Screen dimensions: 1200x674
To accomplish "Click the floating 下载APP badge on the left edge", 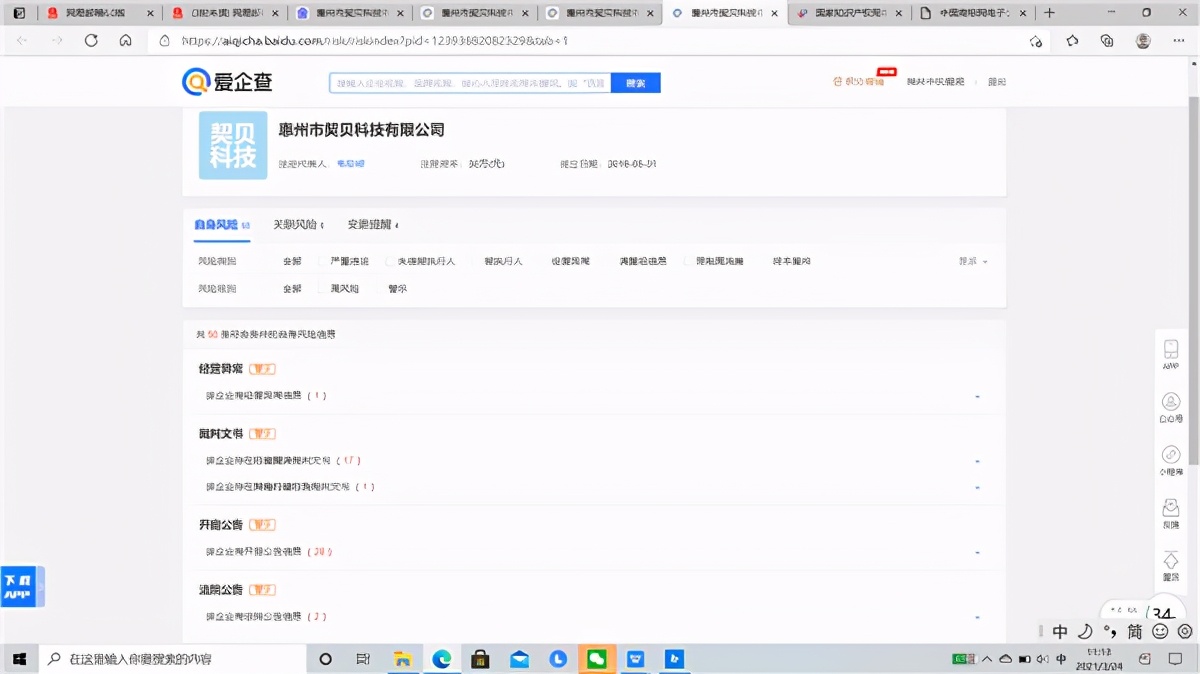I will 20,587.
